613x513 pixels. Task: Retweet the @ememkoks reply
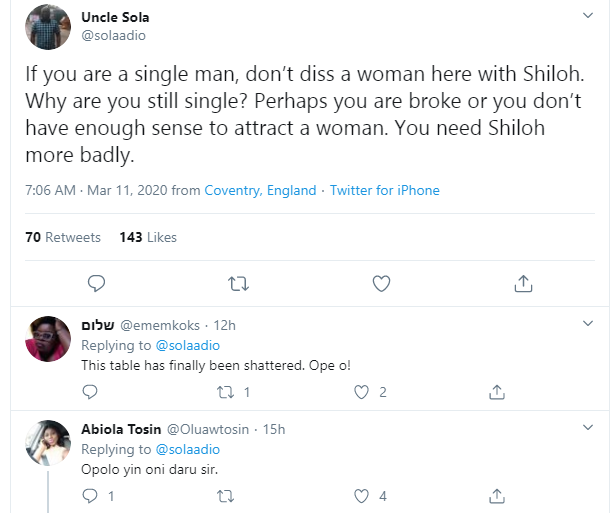226,392
